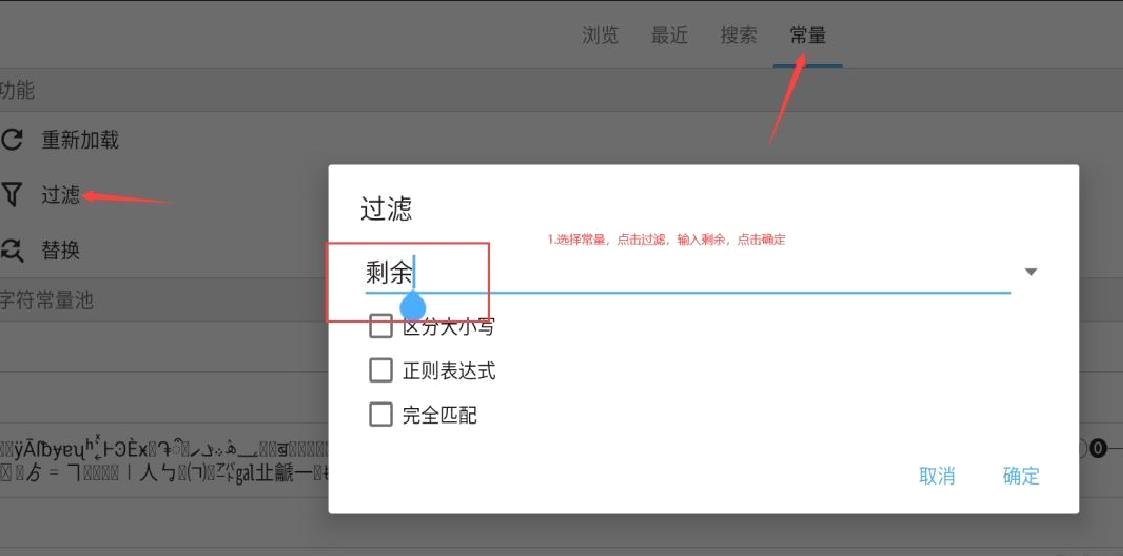Click the filter text field containing 剩余
This screenshot has width=1123, height=556.
[688, 274]
